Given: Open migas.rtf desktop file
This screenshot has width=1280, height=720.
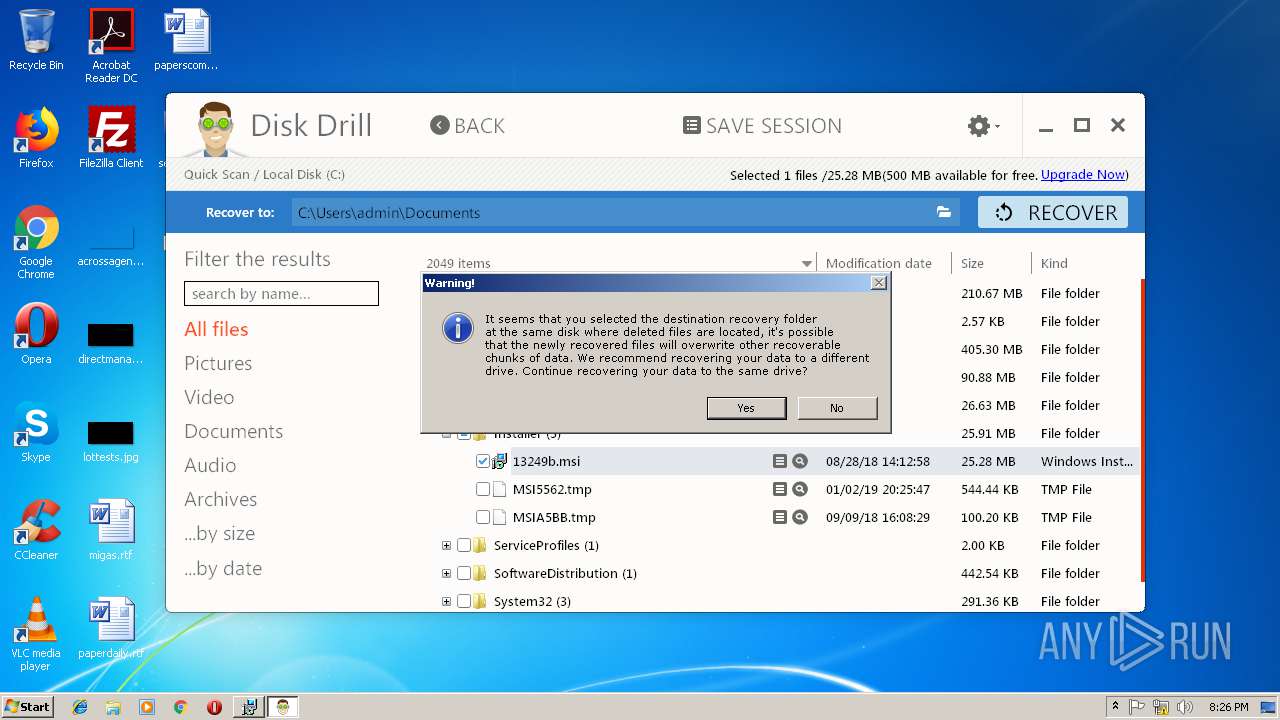Looking at the screenshot, I should tap(111, 530).
